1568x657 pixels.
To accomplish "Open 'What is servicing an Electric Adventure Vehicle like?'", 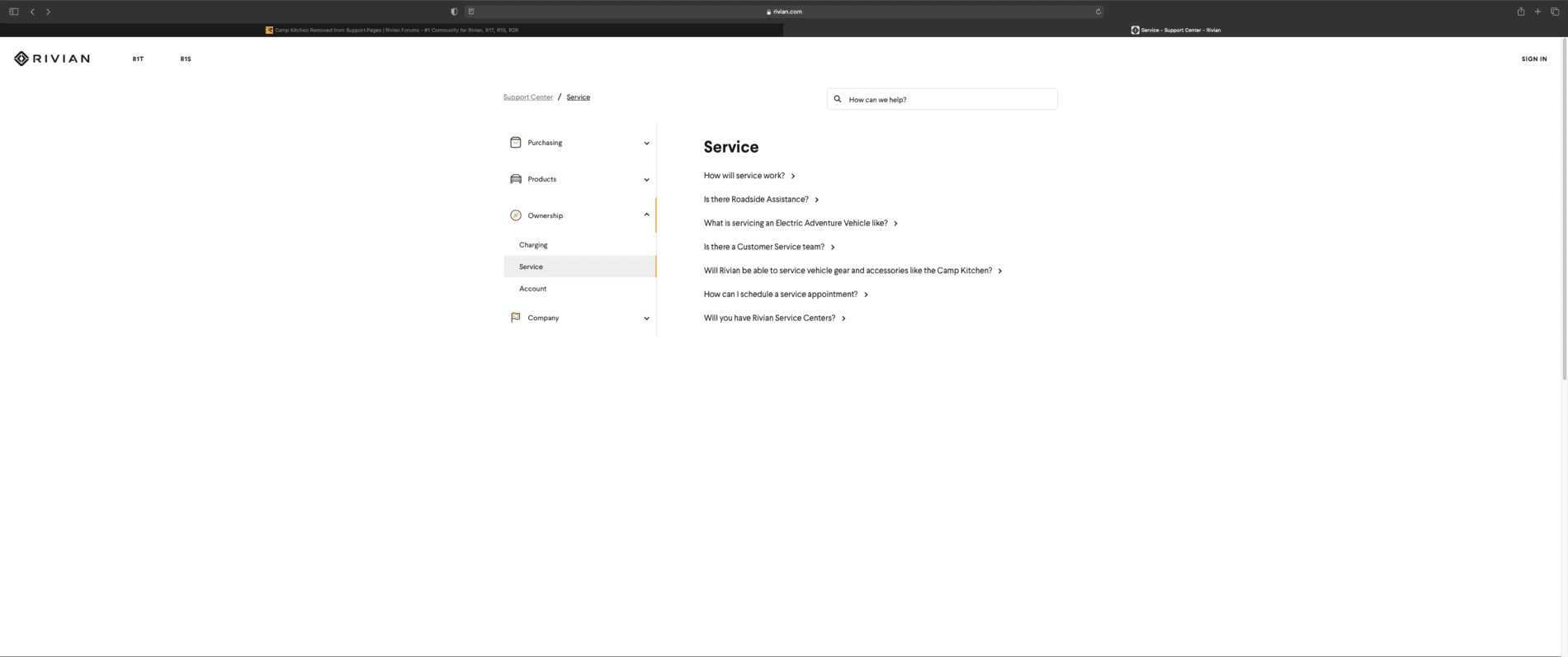I will 796,223.
